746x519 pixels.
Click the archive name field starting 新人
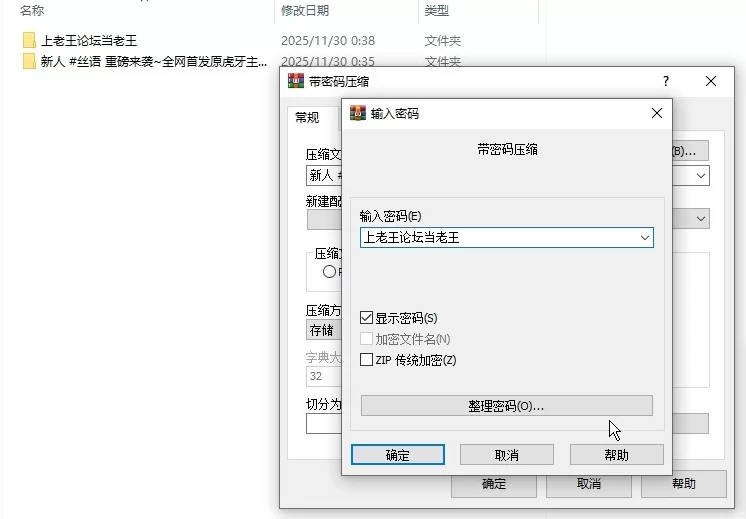324,176
